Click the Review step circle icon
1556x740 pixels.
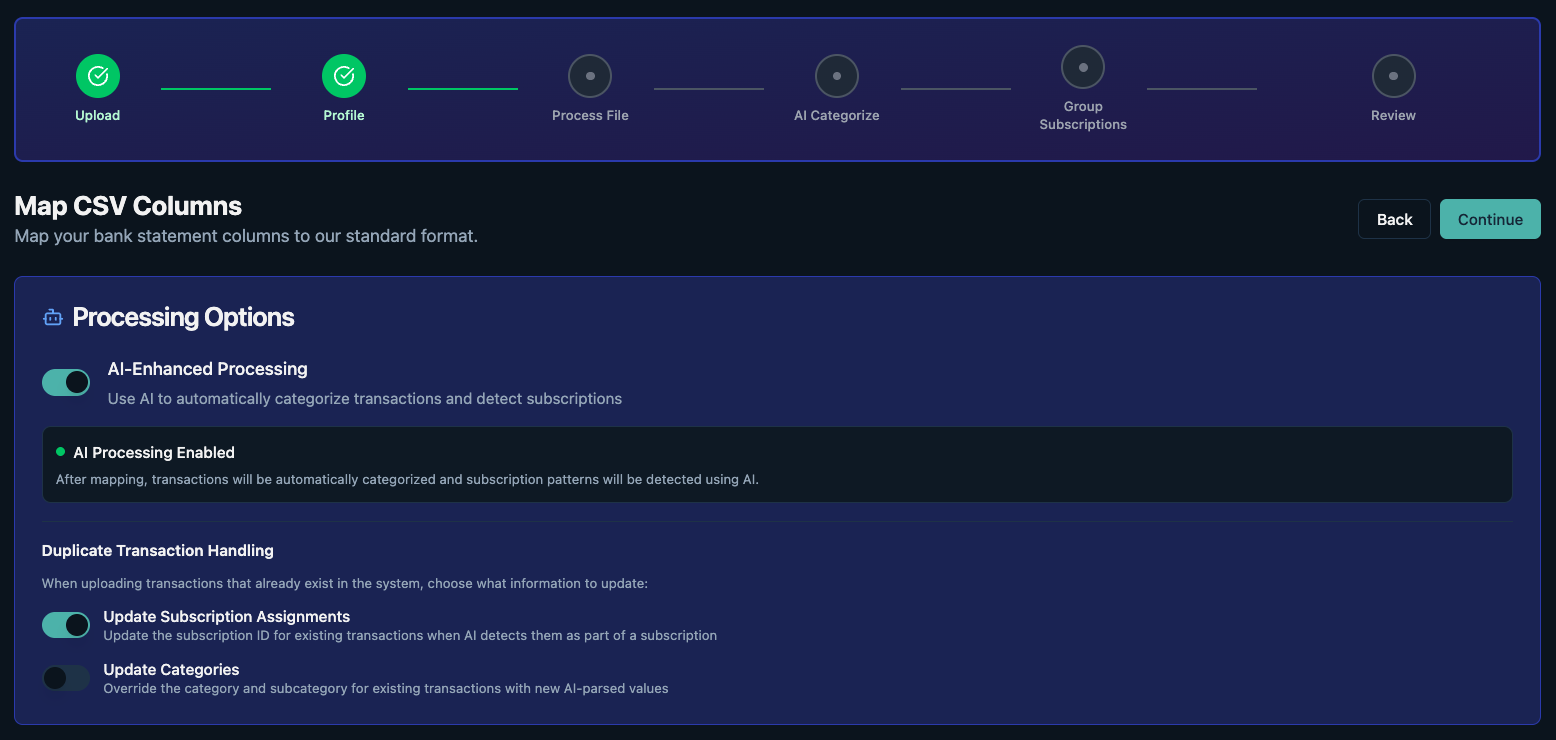click(1393, 75)
